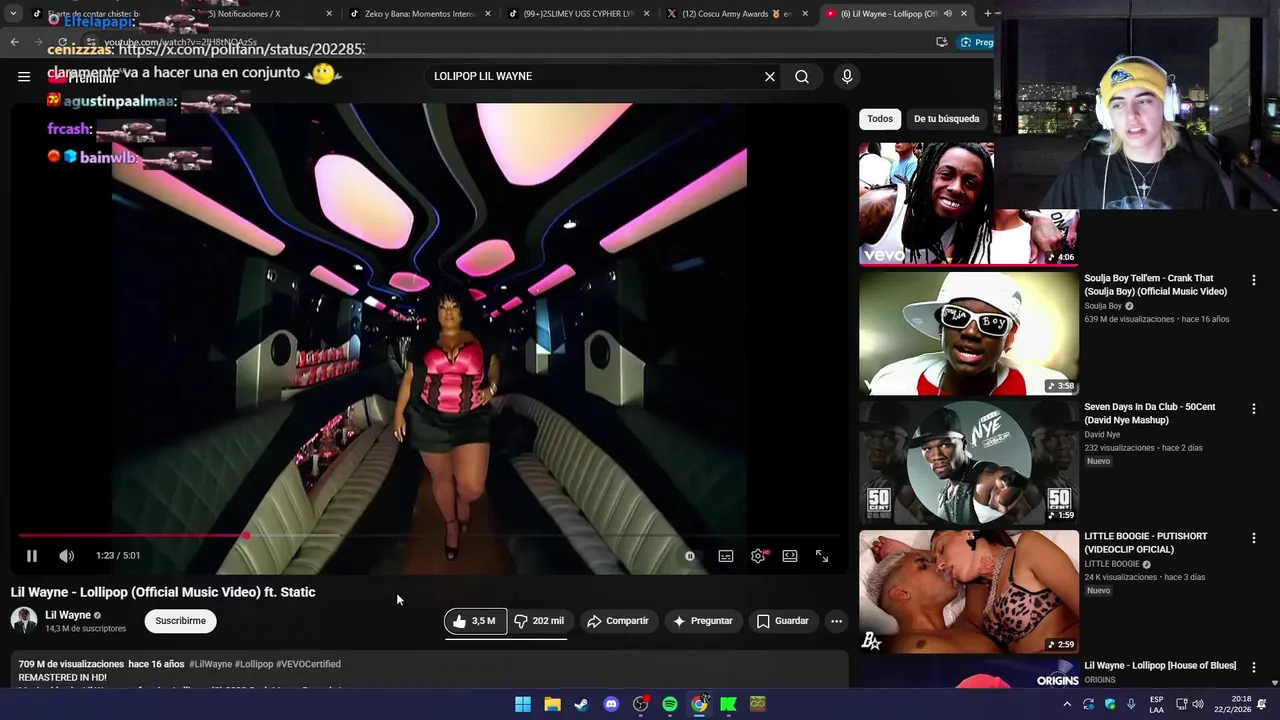Clear the search box text
The height and width of the screenshot is (720, 1280).
(770, 76)
